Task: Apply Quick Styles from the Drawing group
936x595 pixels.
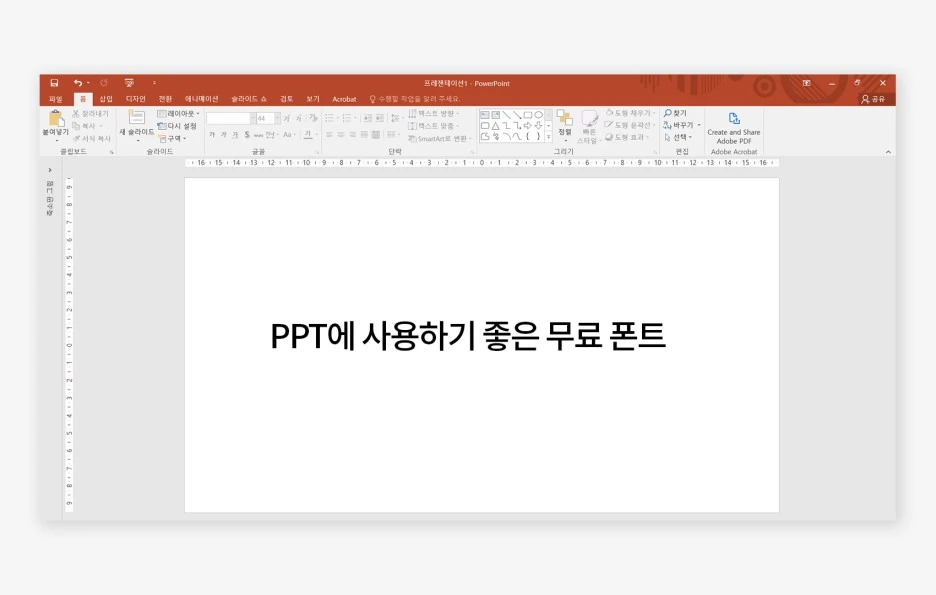Action: coord(589,124)
